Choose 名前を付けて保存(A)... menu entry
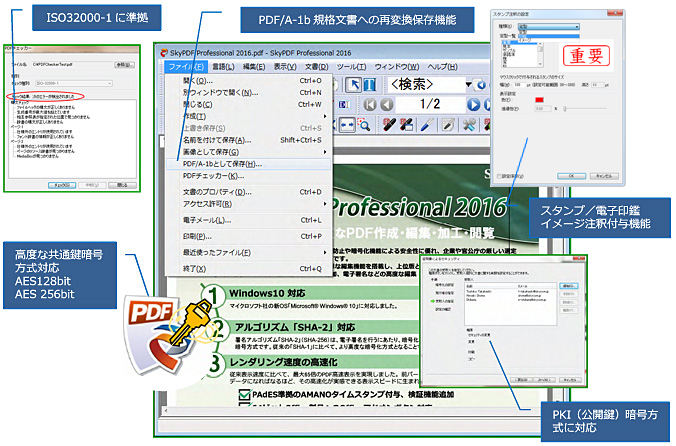The height and width of the screenshot is (446, 676). (249, 140)
